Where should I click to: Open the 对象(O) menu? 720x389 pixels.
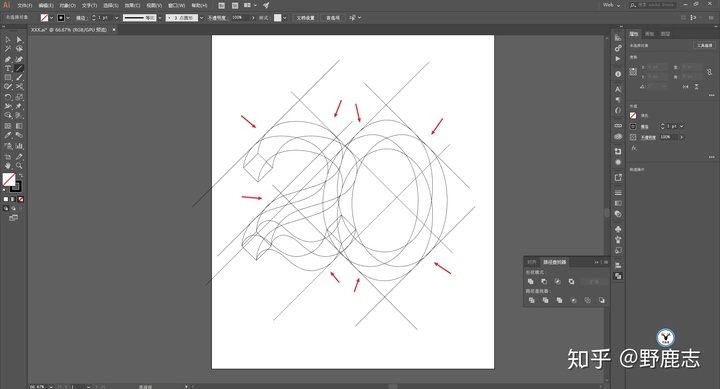67,6
